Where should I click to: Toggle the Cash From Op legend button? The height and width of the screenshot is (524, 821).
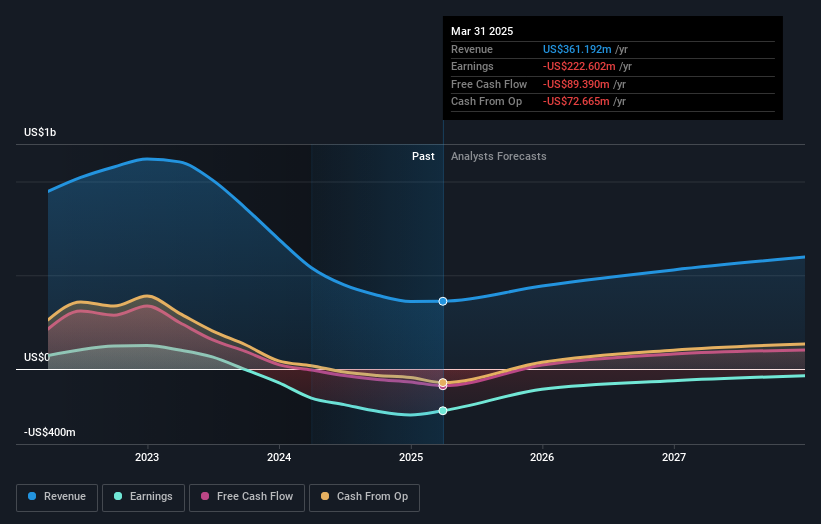coord(364,497)
